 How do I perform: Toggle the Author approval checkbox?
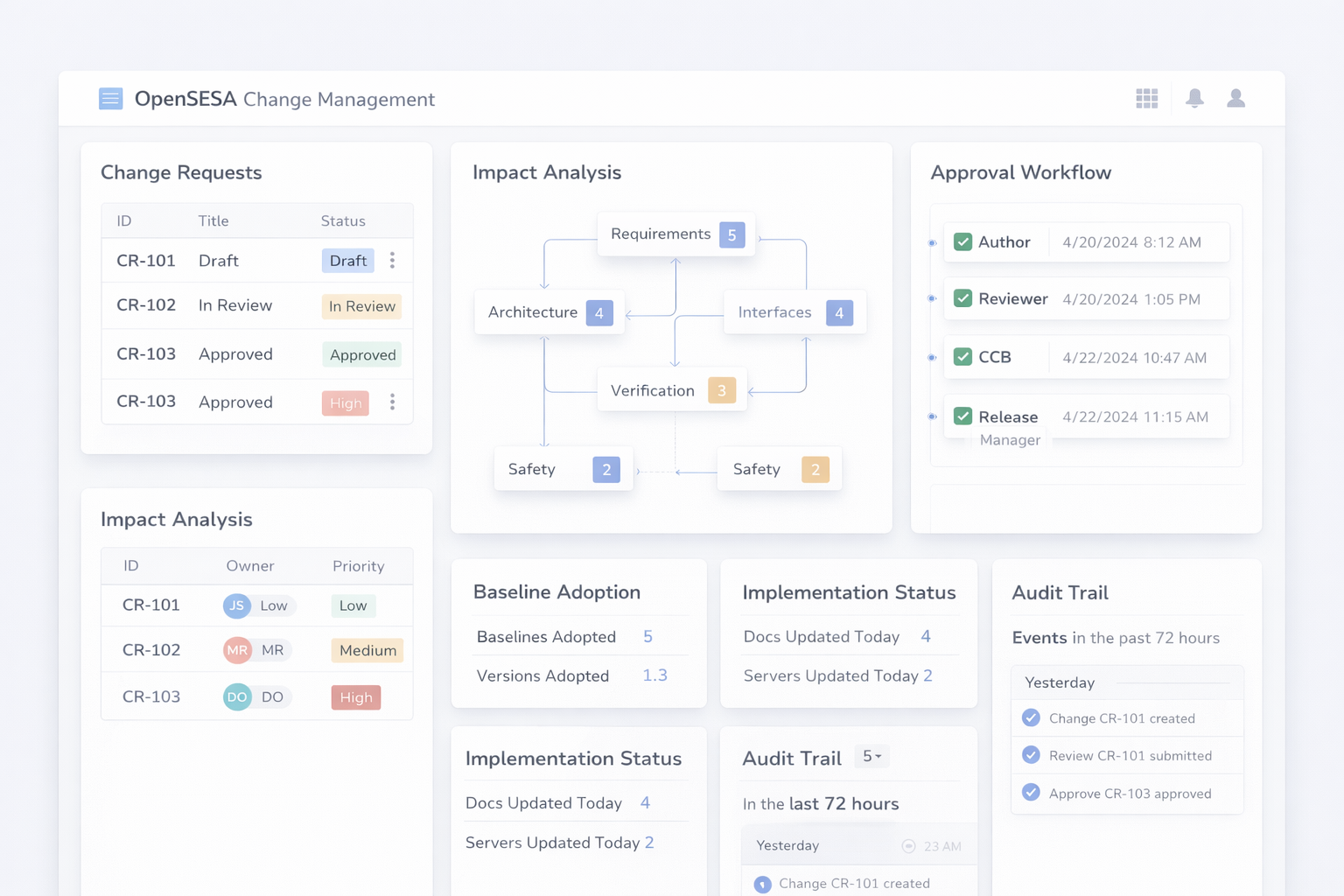(x=962, y=241)
